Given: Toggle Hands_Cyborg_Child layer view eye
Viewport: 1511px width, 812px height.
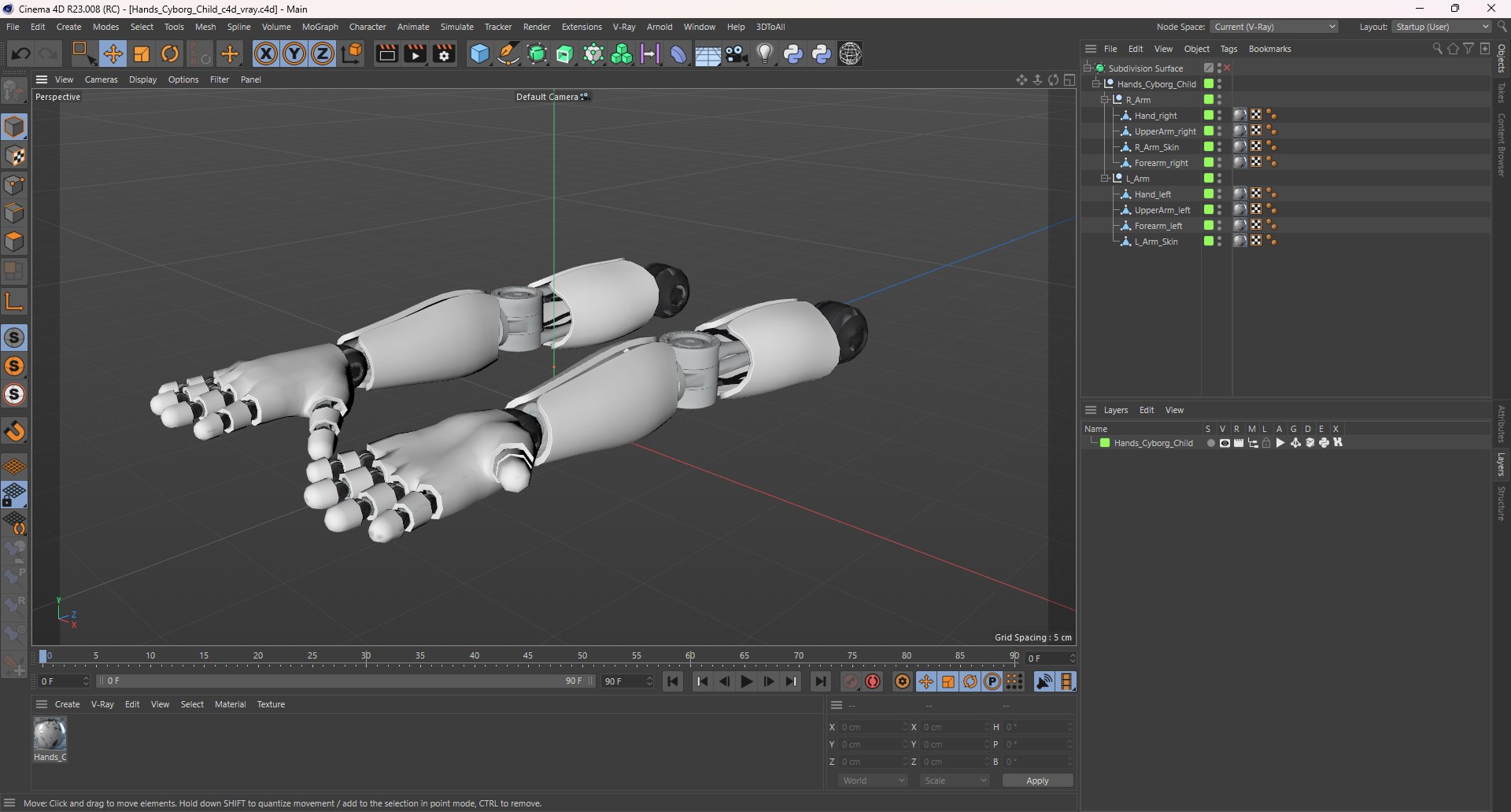Looking at the screenshot, I should coord(1225,443).
